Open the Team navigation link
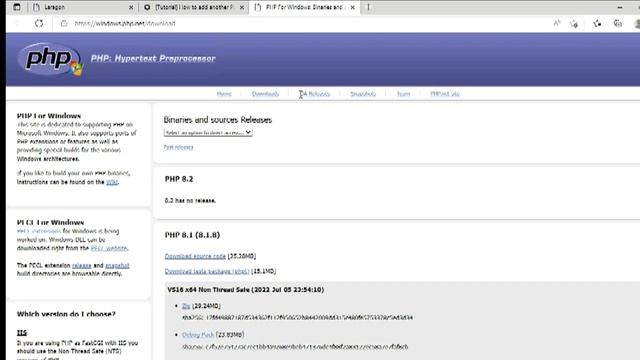Screen dimensions: 640x360 [x=403, y=94]
